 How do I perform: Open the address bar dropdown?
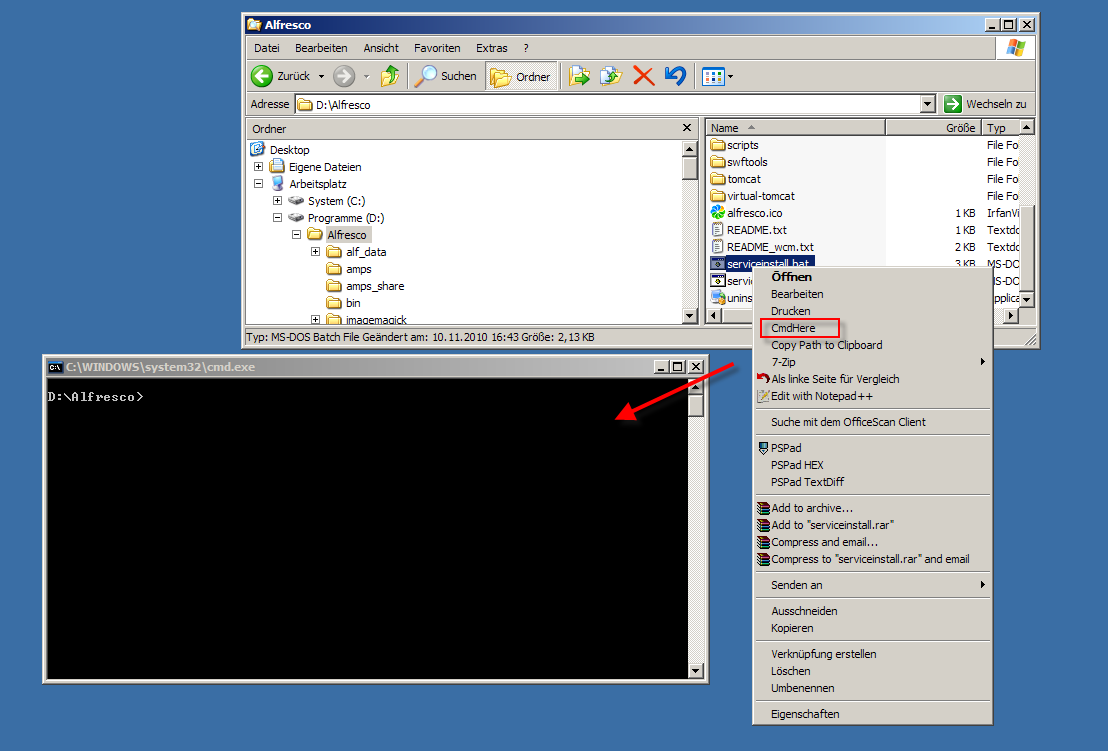coord(928,105)
